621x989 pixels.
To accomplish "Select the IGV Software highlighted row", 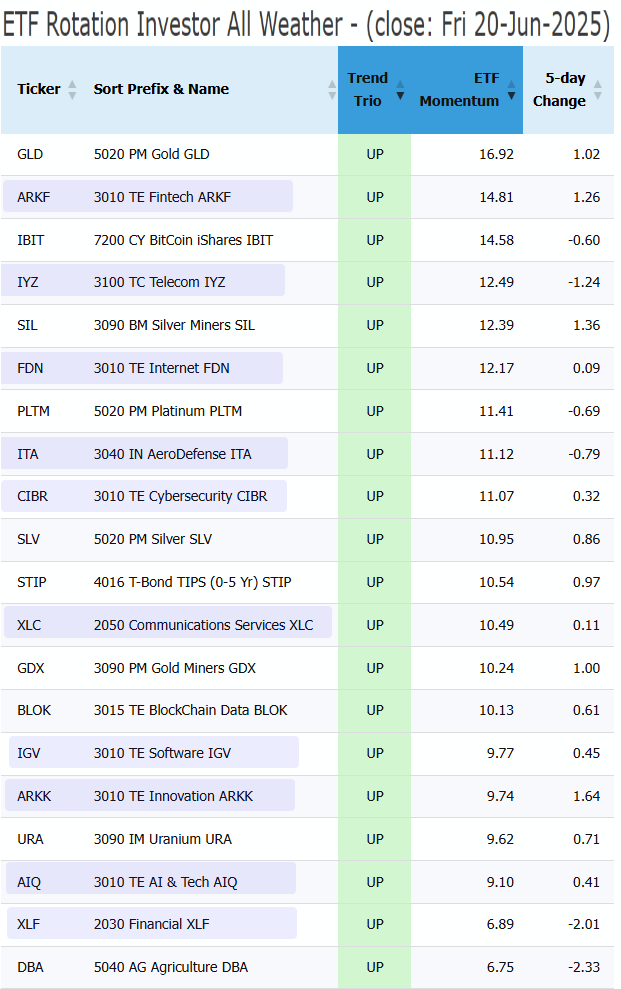I will point(154,752).
